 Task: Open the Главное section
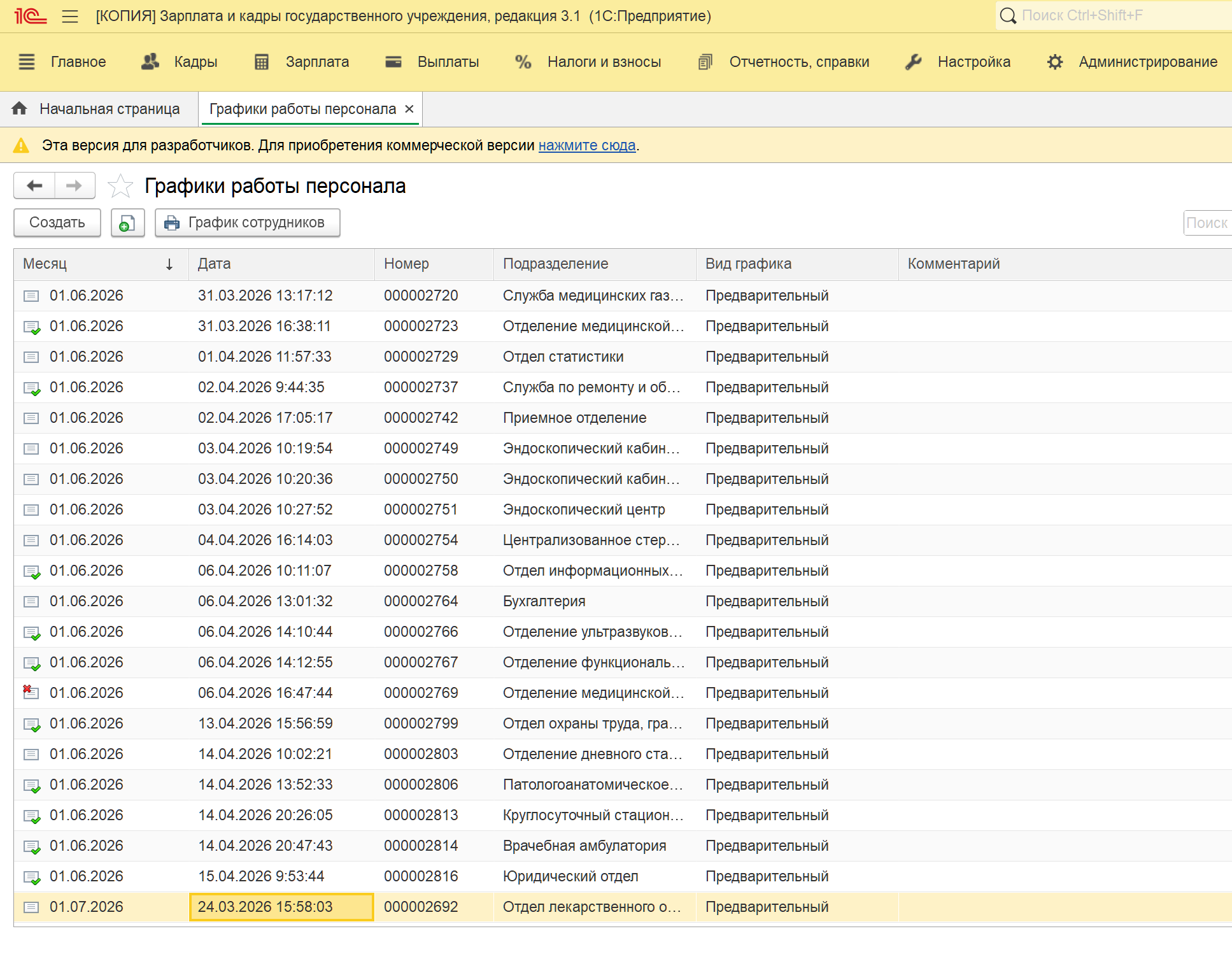[x=78, y=62]
